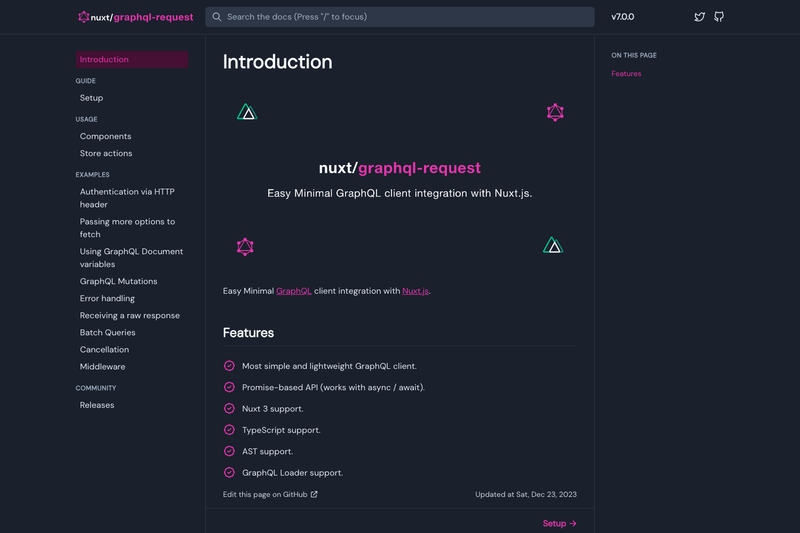Open the GitHub icon link

(719, 17)
